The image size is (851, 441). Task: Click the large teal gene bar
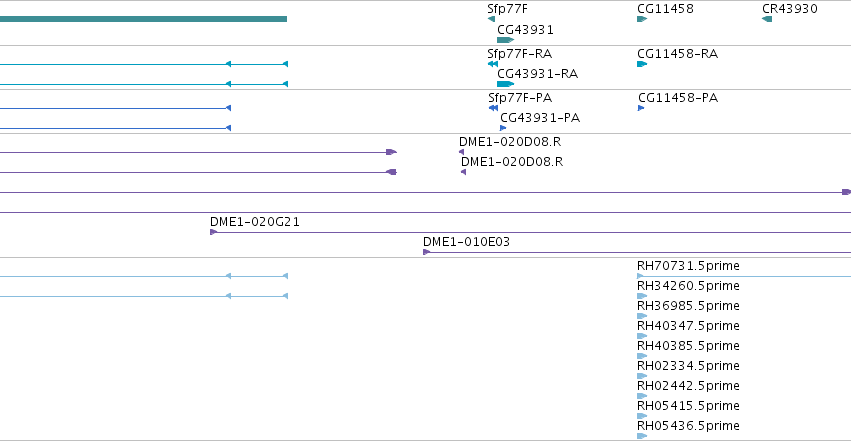coord(143,19)
